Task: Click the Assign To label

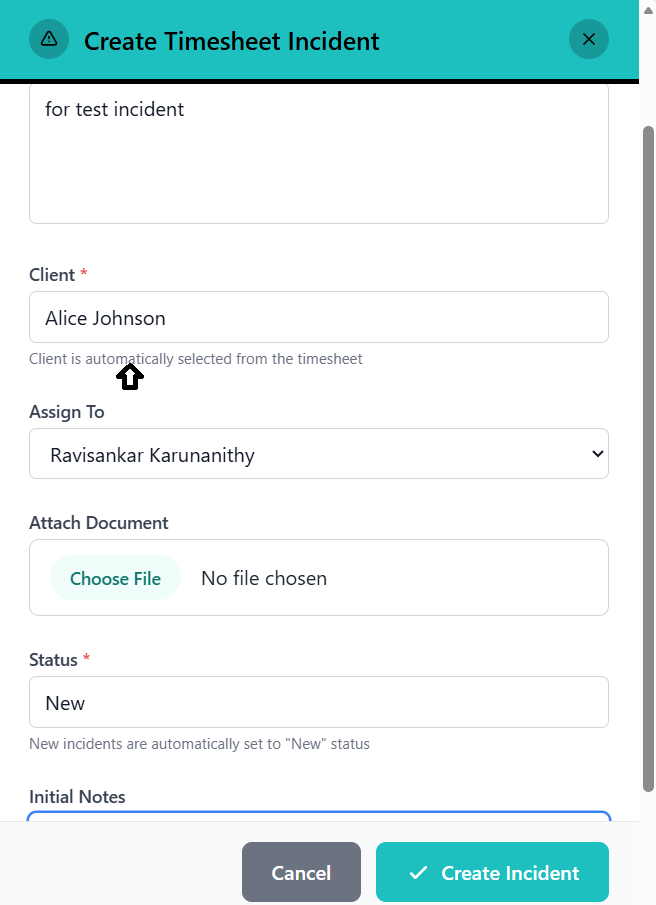Action: click(67, 412)
